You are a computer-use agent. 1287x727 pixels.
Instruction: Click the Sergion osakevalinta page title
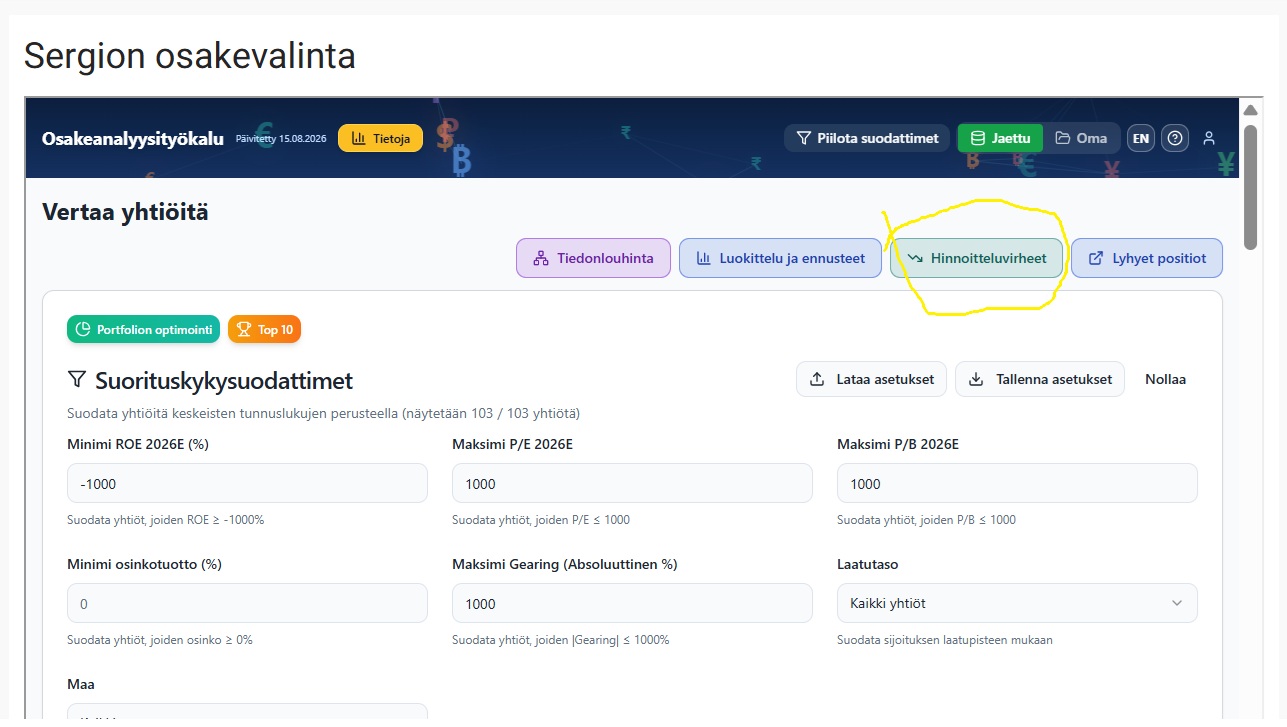point(189,55)
